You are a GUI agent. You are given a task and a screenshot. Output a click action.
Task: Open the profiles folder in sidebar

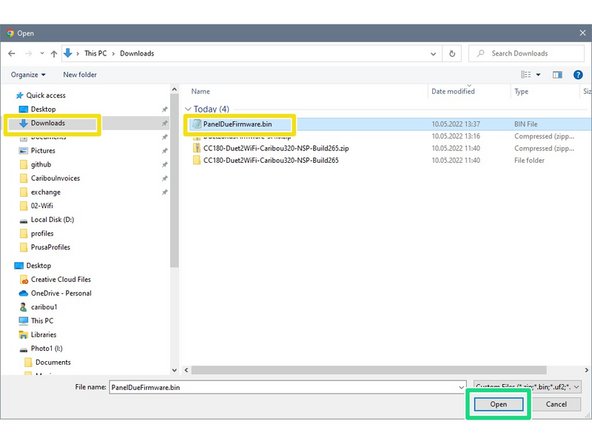pos(42,234)
